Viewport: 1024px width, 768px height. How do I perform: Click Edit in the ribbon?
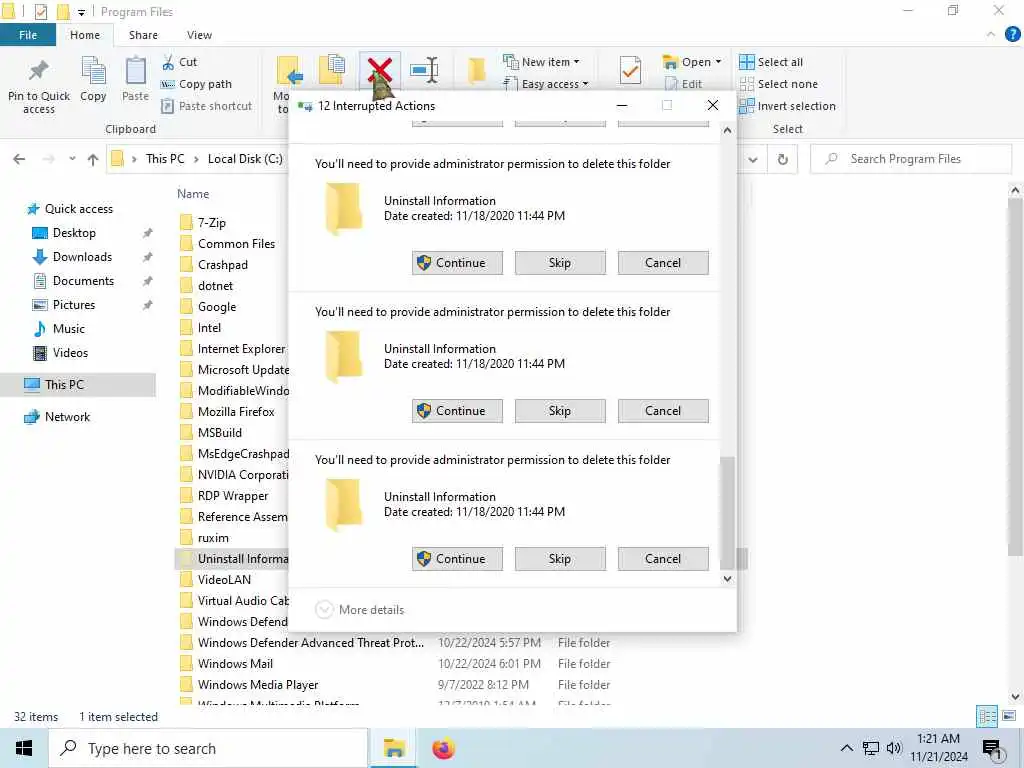coord(684,84)
